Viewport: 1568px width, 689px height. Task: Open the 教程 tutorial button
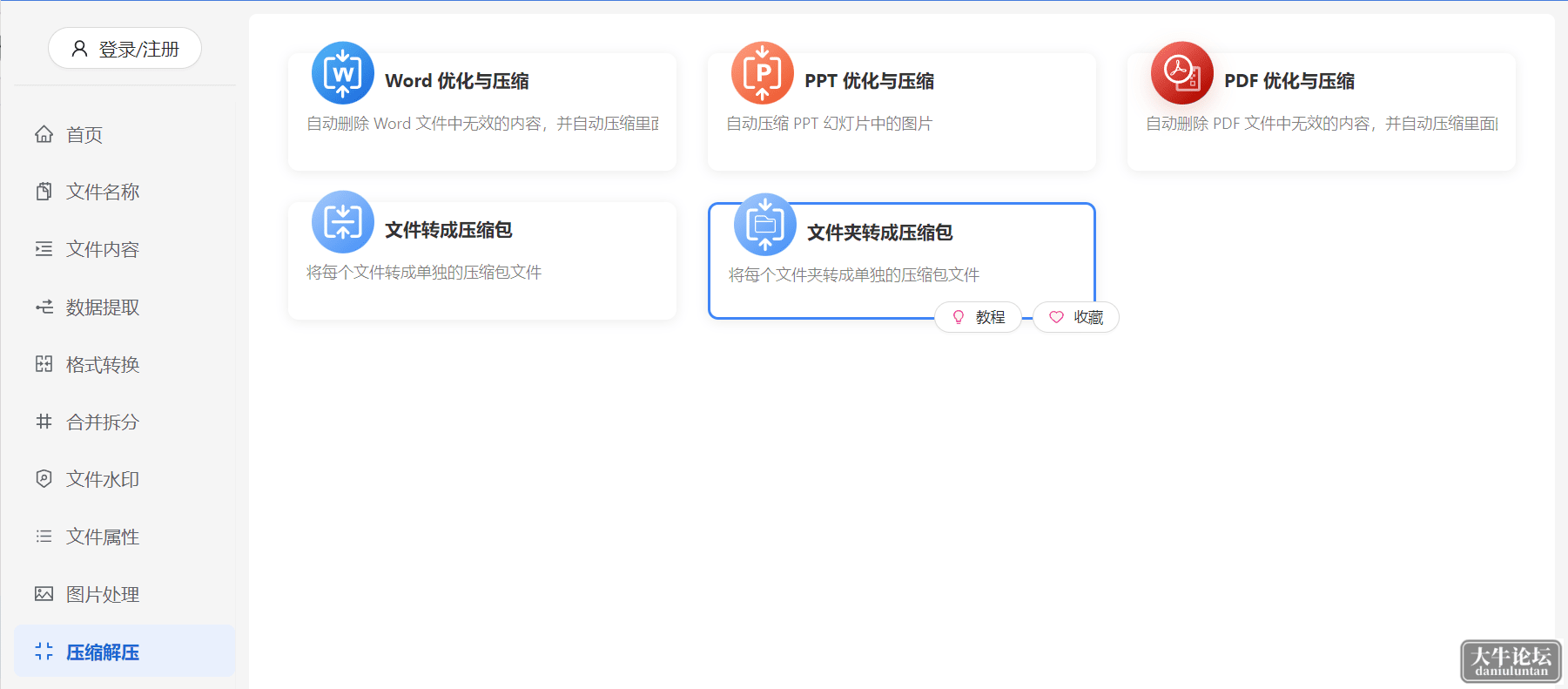(978, 317)
